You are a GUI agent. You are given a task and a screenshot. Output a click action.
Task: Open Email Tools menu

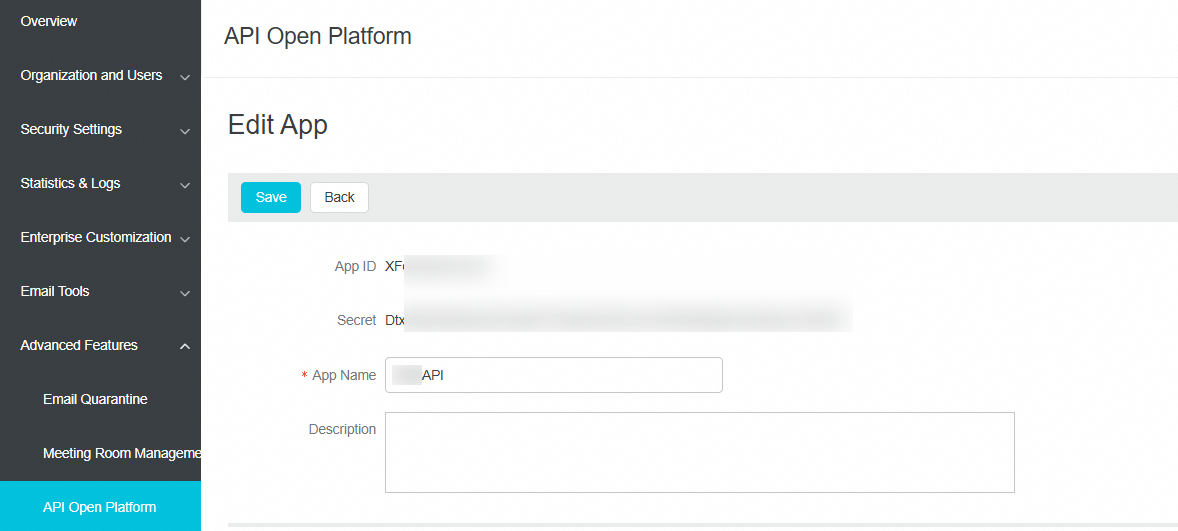click(55, 291)
